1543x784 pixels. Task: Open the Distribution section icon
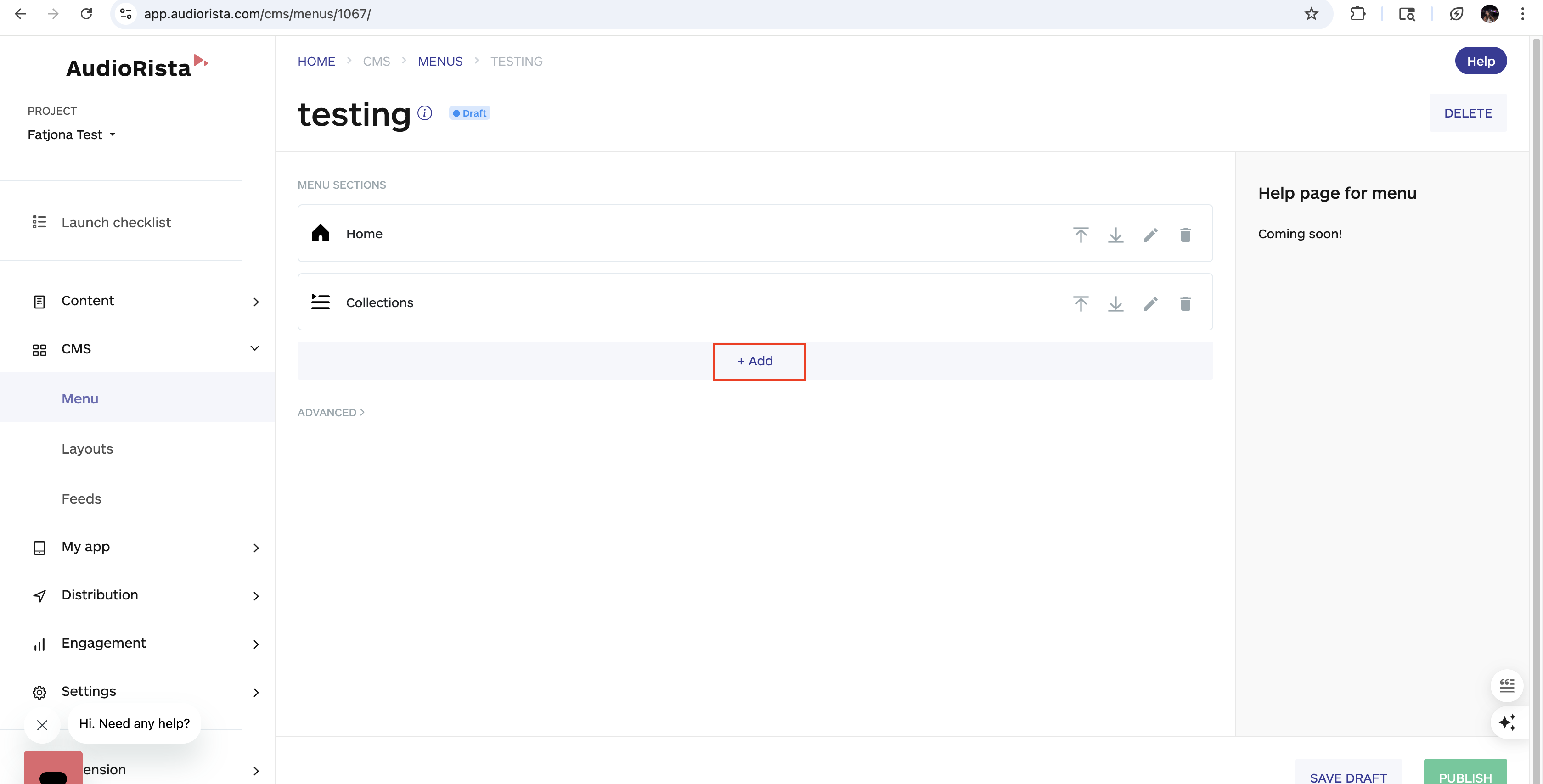[39, 595]
